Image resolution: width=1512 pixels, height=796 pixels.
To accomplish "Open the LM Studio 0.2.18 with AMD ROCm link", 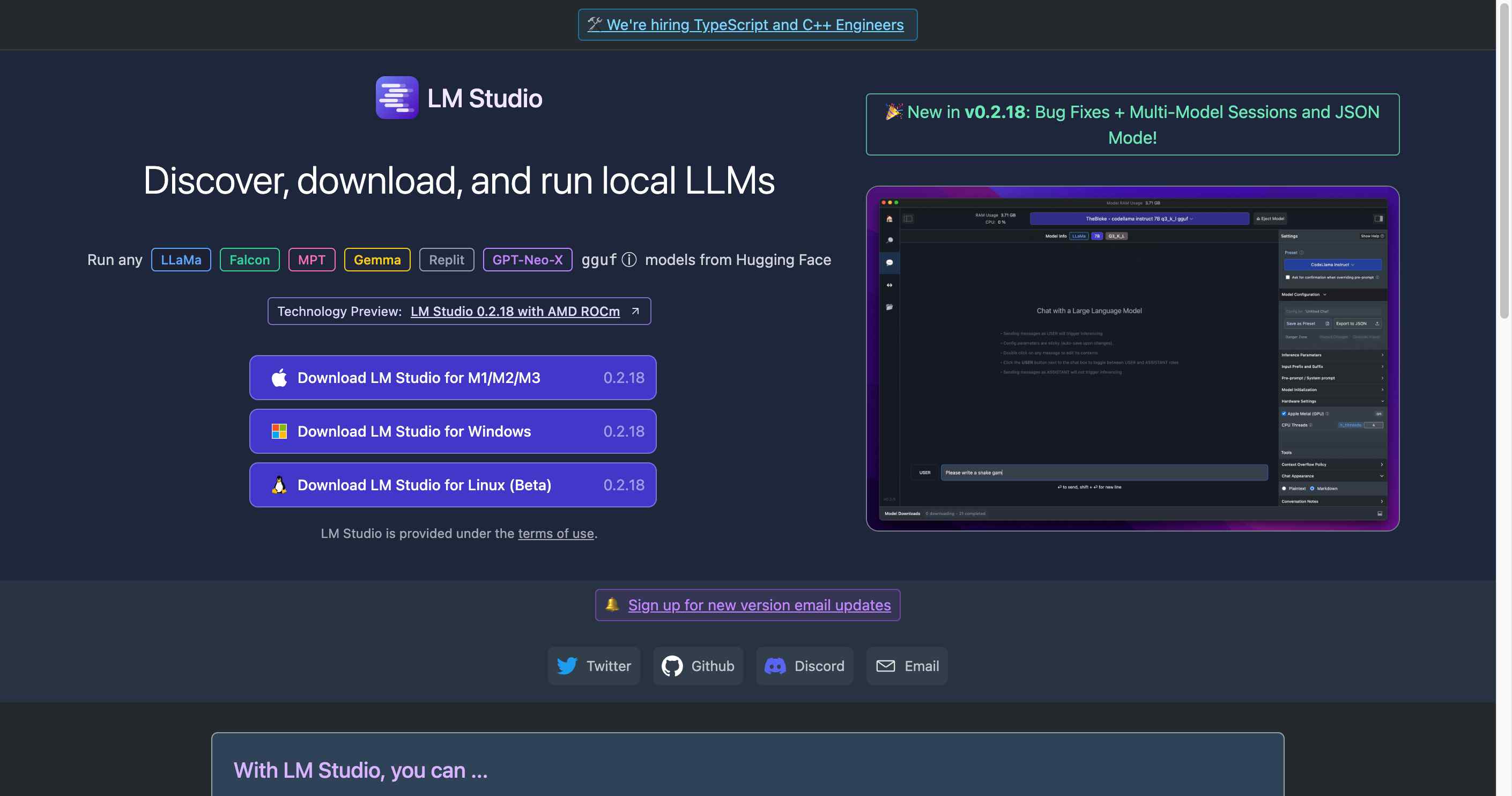I will click(515, 311).
